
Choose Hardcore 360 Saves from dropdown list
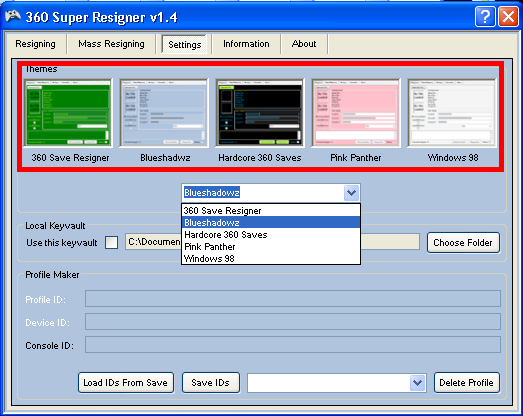click(x=271, y=235)
